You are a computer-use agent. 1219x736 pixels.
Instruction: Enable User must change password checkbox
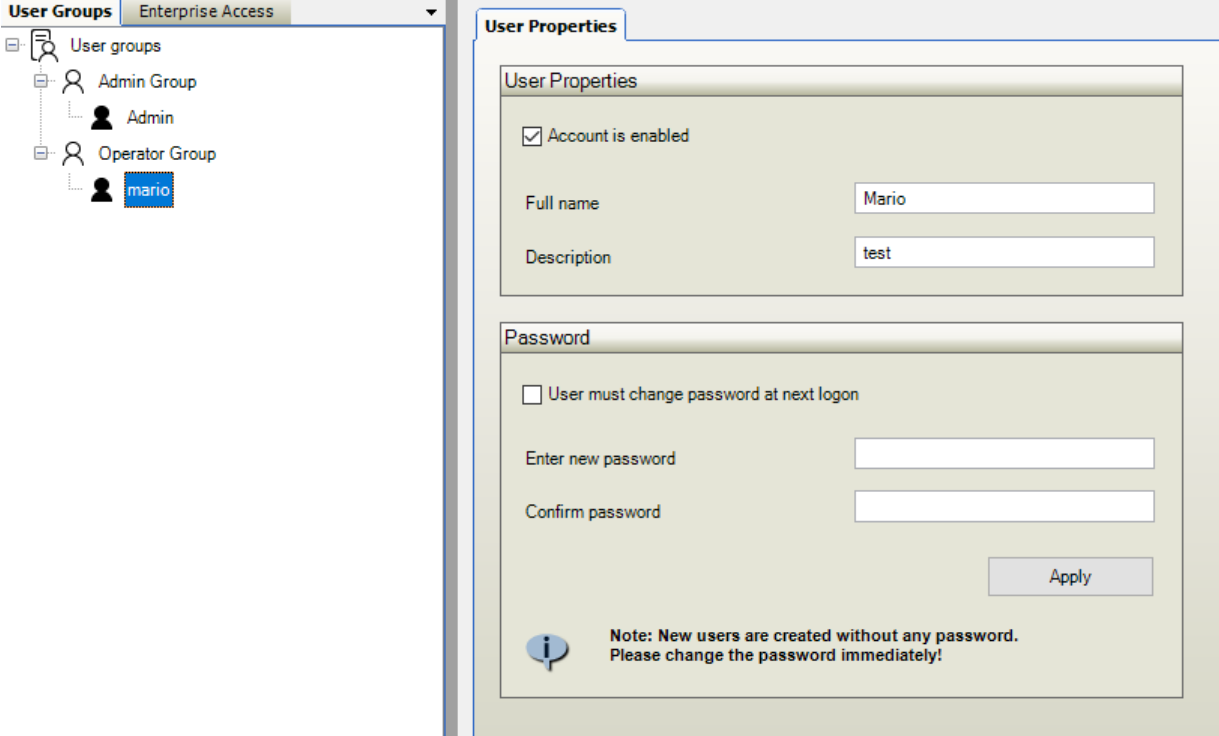[532, 395]
